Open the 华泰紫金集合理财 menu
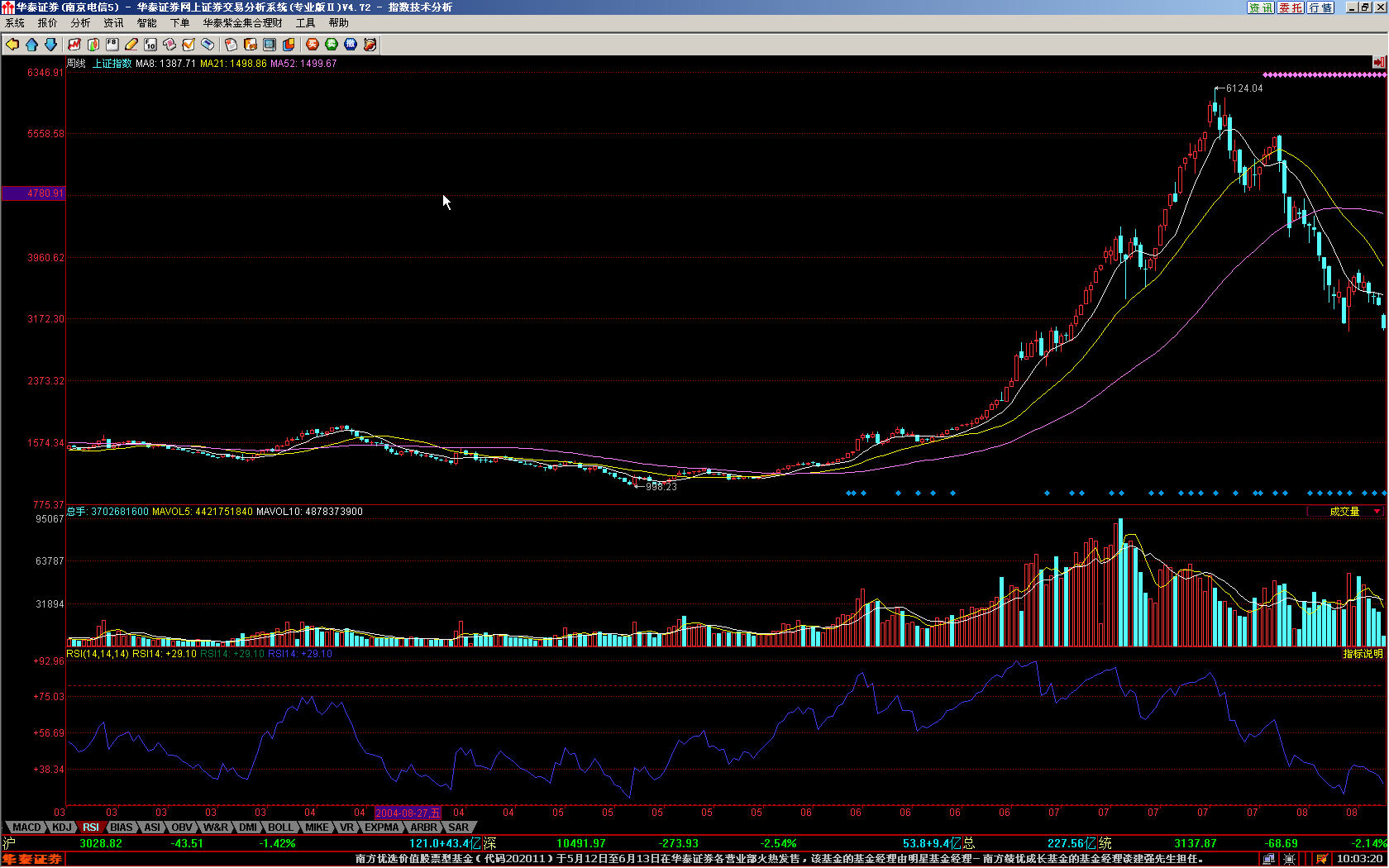 coord(242,23)
